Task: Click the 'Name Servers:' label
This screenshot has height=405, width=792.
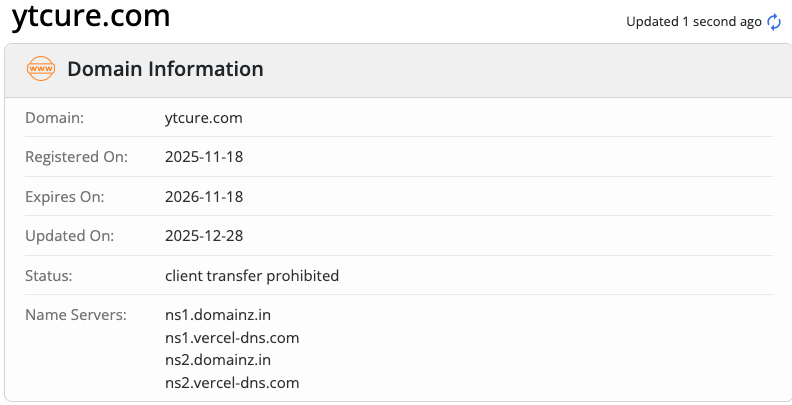Action: [76, 315]
